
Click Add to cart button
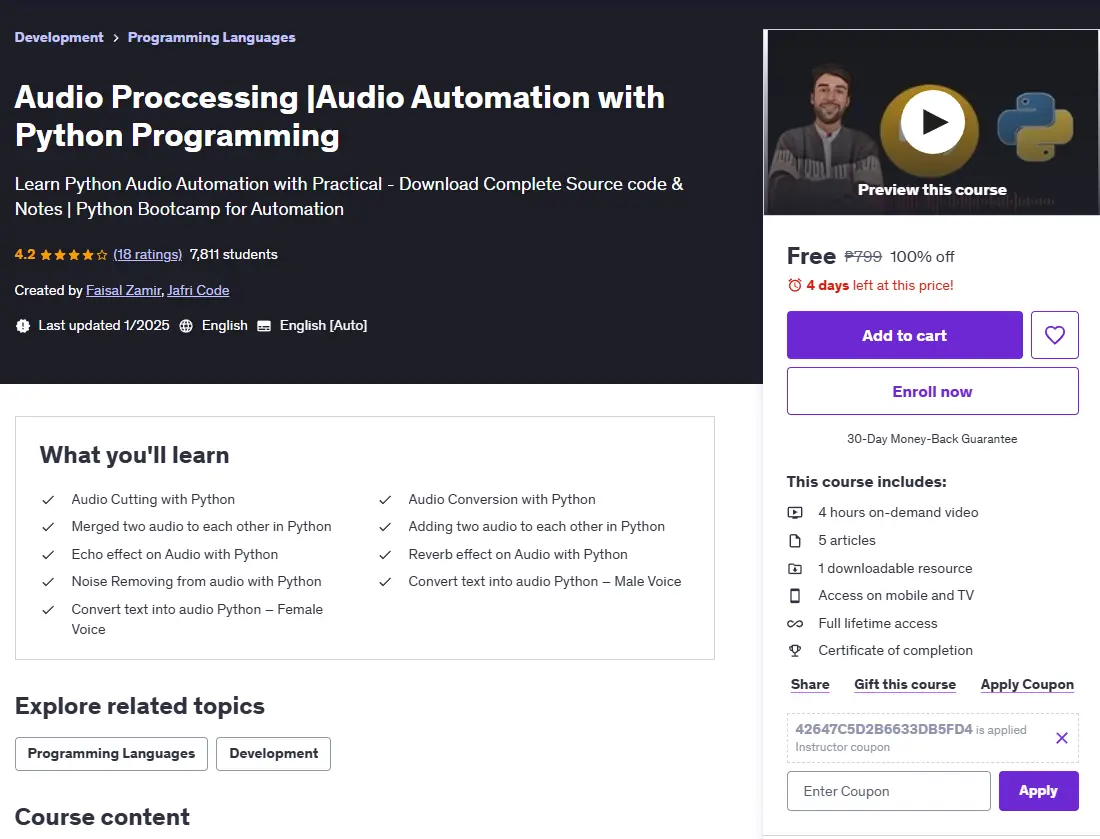(904, 335)
